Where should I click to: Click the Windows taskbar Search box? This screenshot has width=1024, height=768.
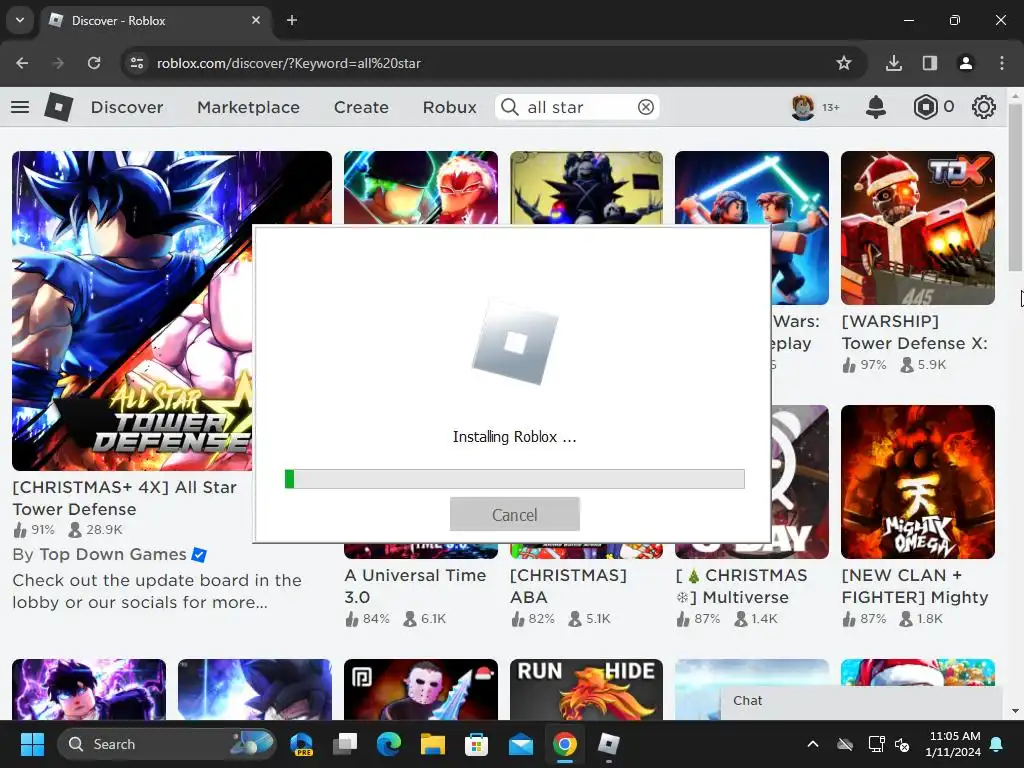(167, 744)
